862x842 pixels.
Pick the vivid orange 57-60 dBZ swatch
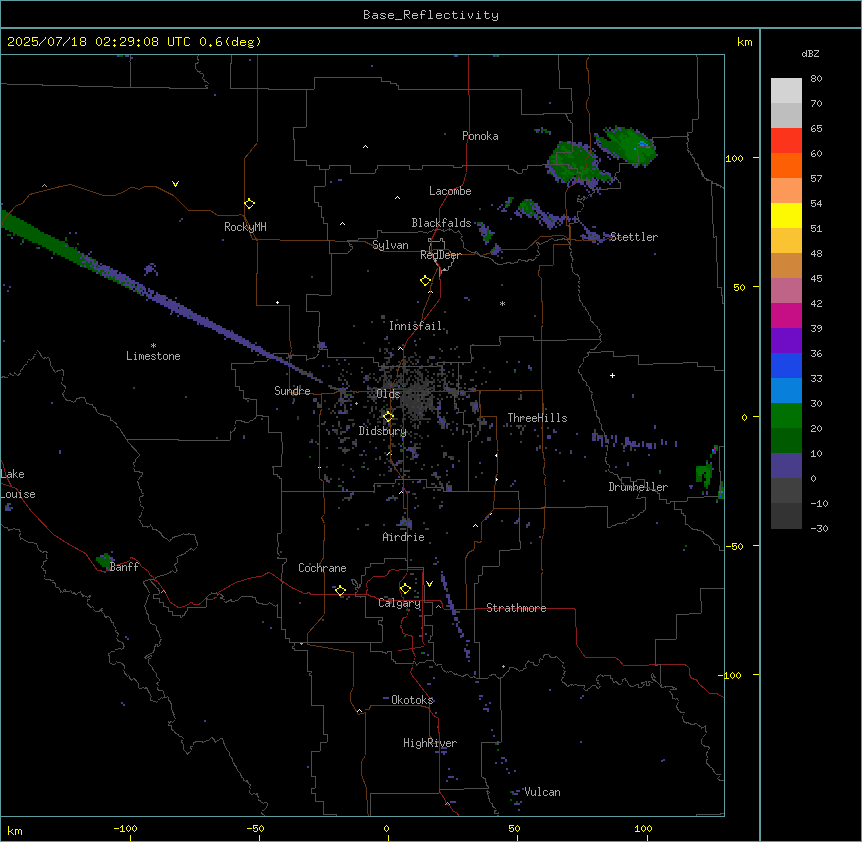tap(786, 165)
